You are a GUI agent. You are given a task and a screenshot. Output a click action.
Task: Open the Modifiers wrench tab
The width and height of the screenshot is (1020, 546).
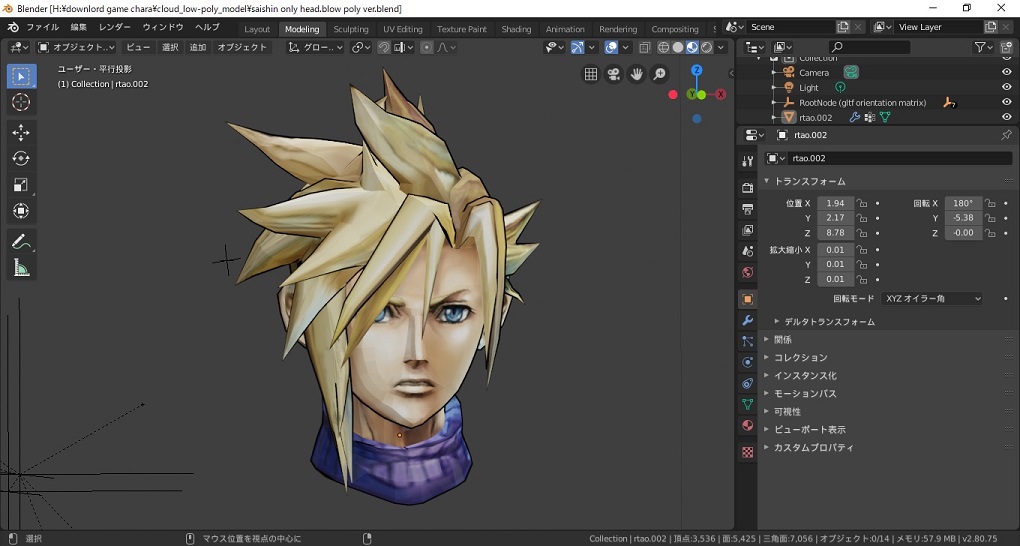point(747,320)
